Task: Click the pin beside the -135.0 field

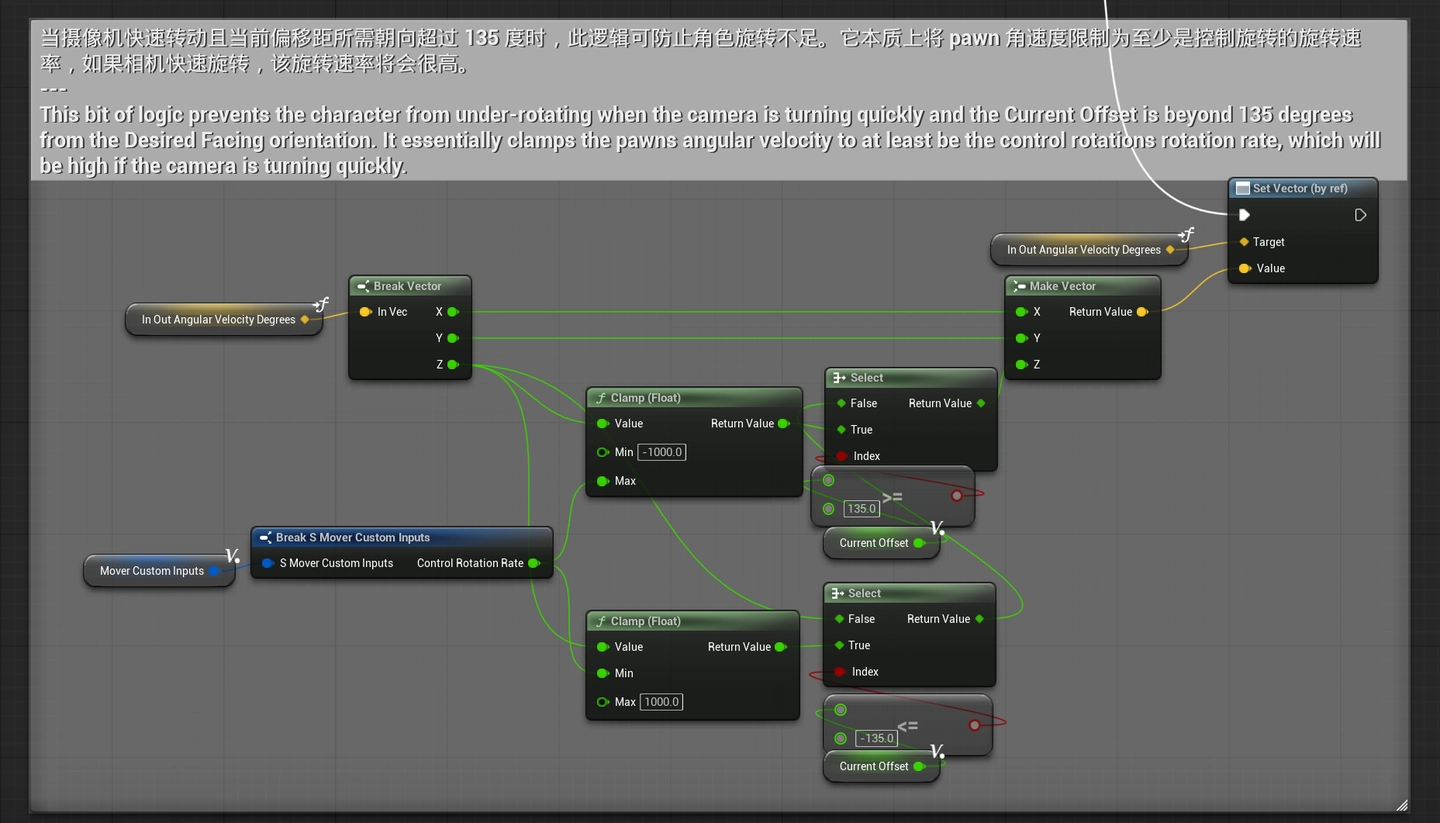Action: click(840, 739)
